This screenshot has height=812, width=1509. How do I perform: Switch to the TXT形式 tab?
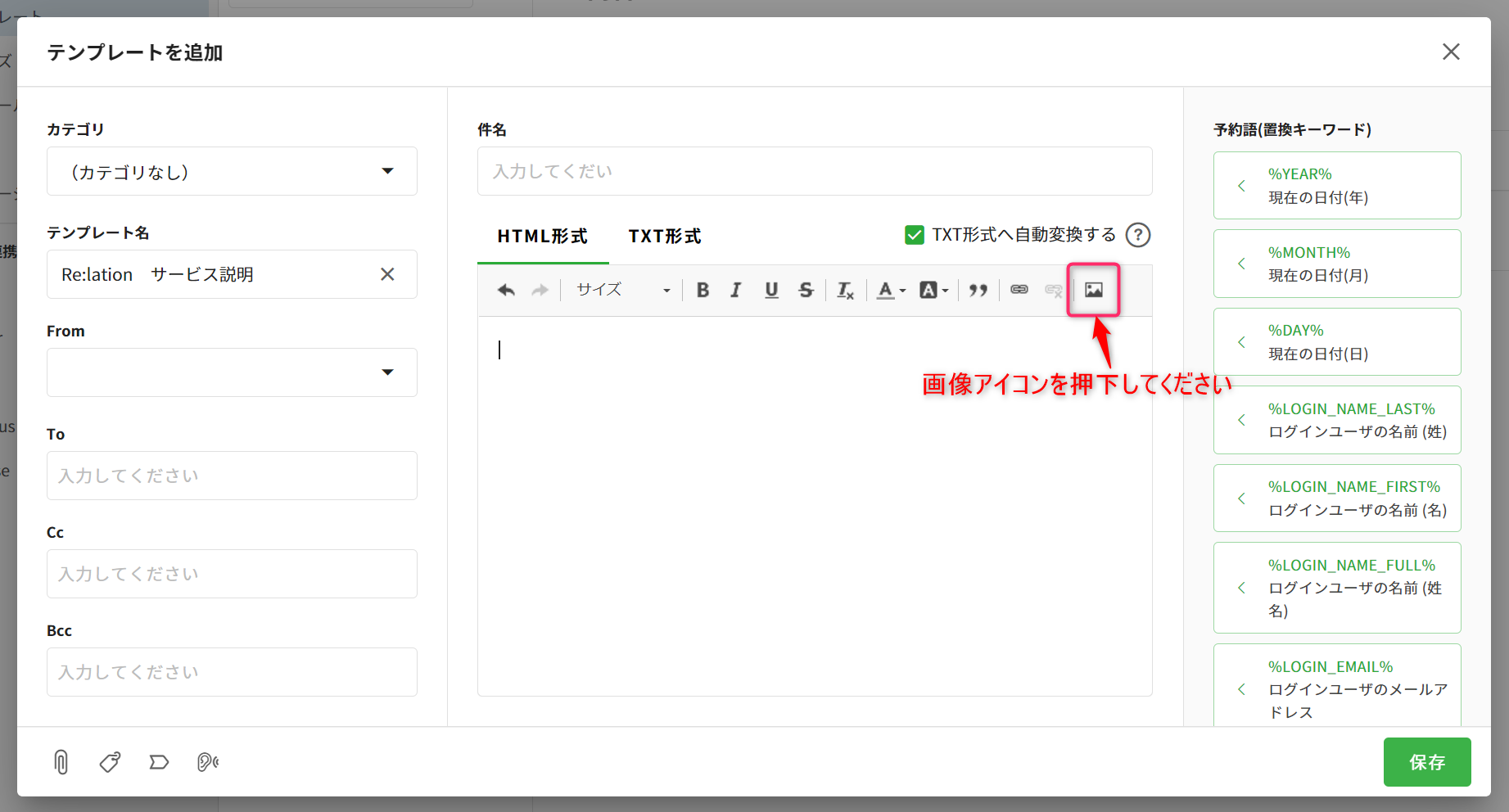tap(664, 237)
